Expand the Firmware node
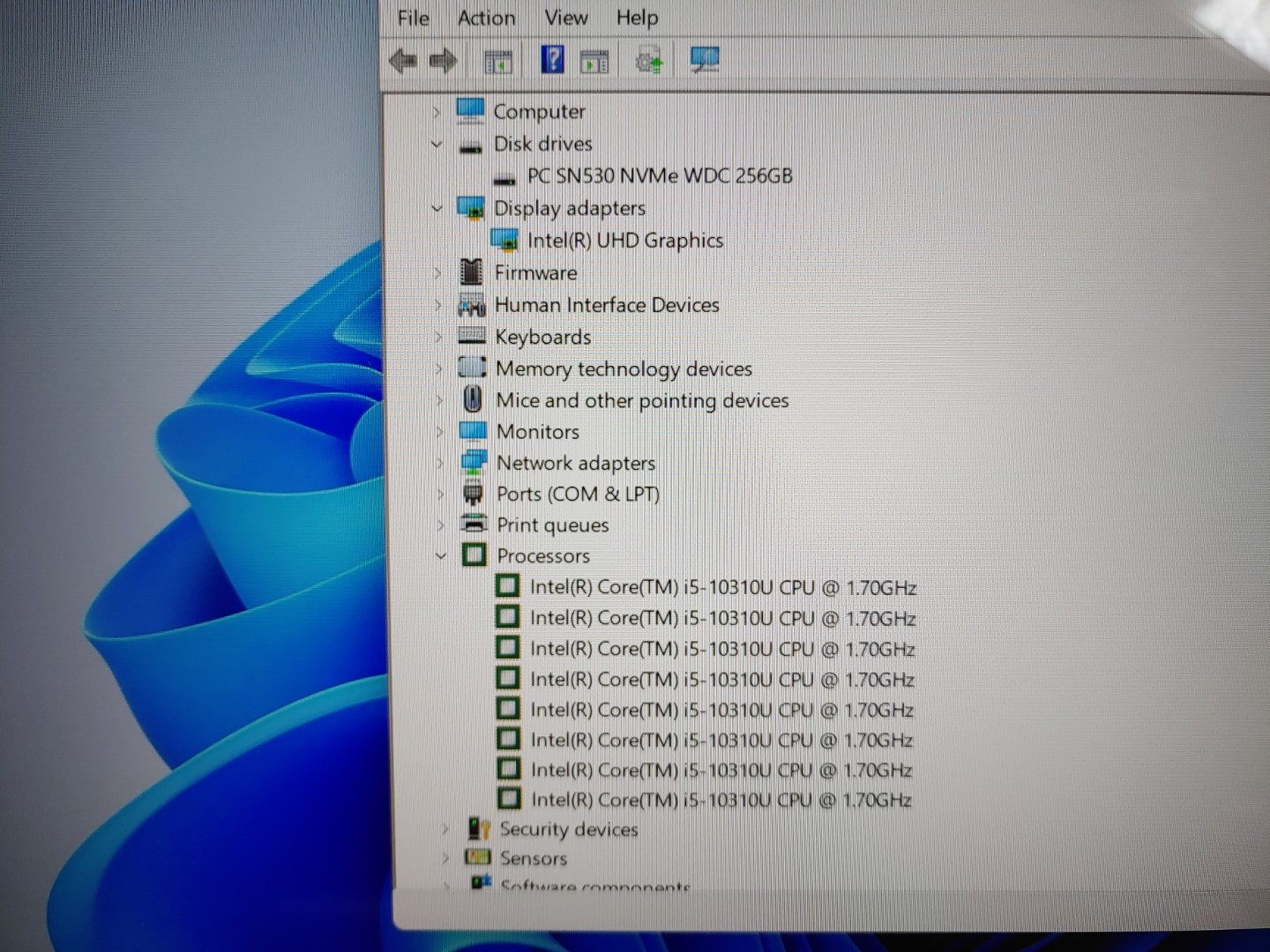 (x=437, y=273)
